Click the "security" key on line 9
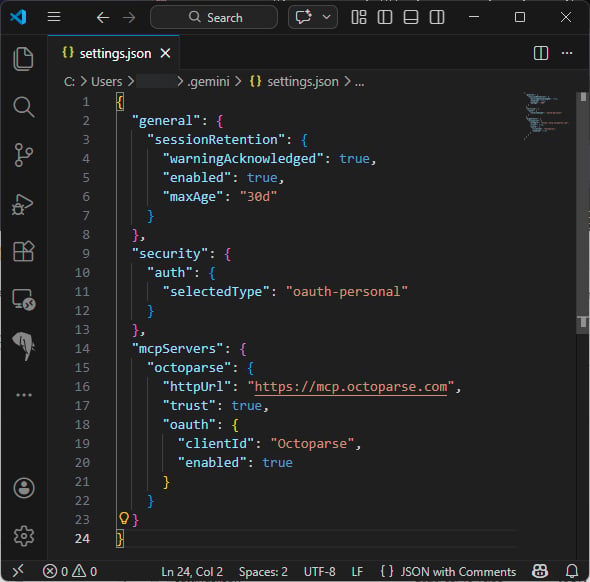Image resolution: width=590 pixels, height=582 pixels. pos(169,254)
